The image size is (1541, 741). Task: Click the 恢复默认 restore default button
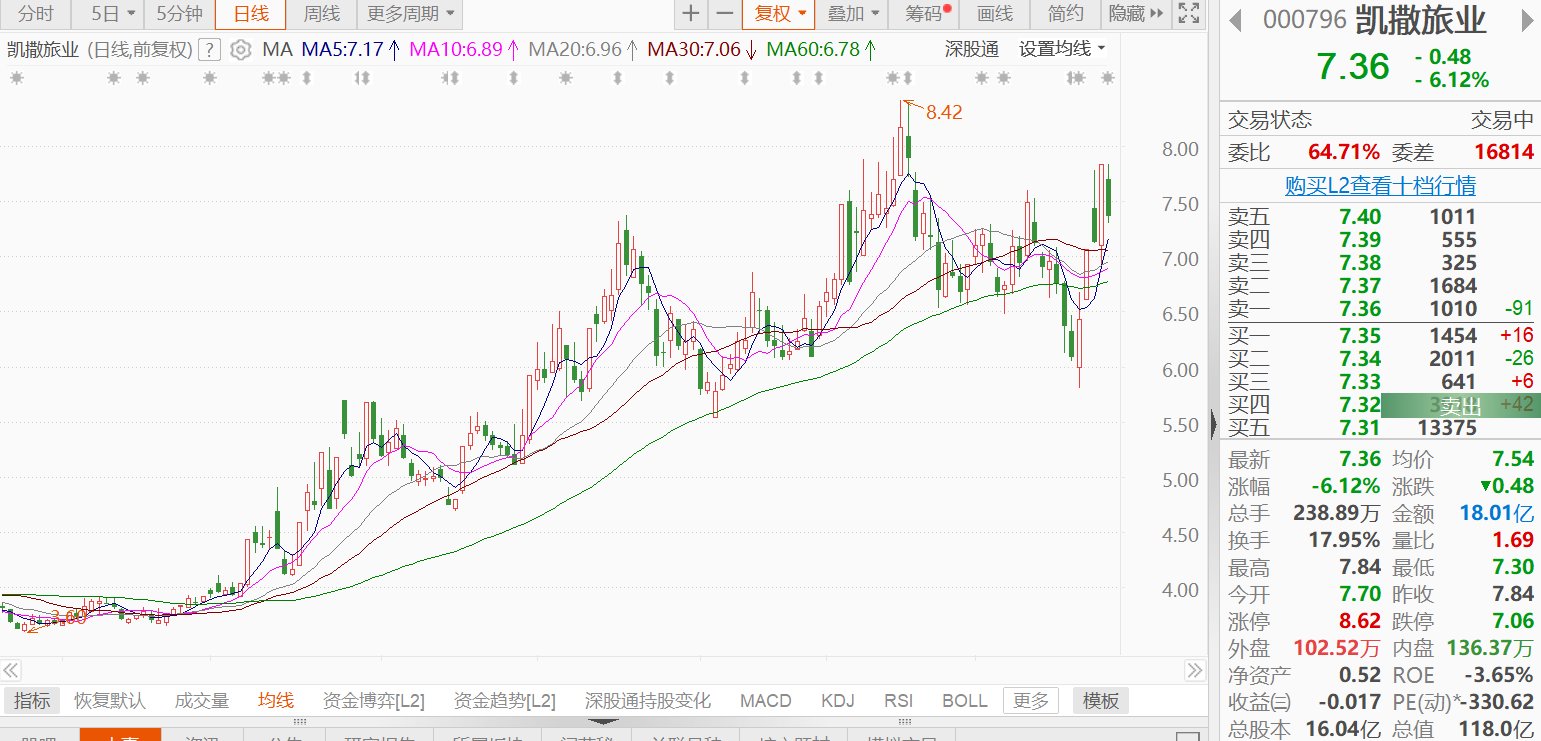pos(110,701)
